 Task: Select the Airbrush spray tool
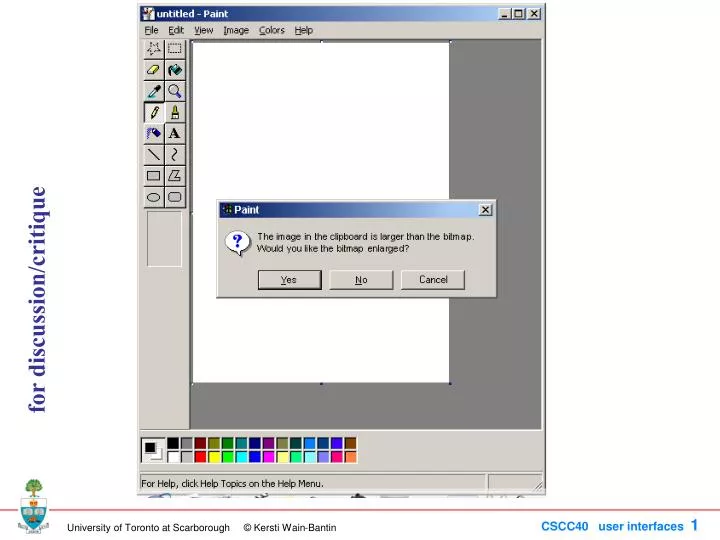tap(154, 133)
